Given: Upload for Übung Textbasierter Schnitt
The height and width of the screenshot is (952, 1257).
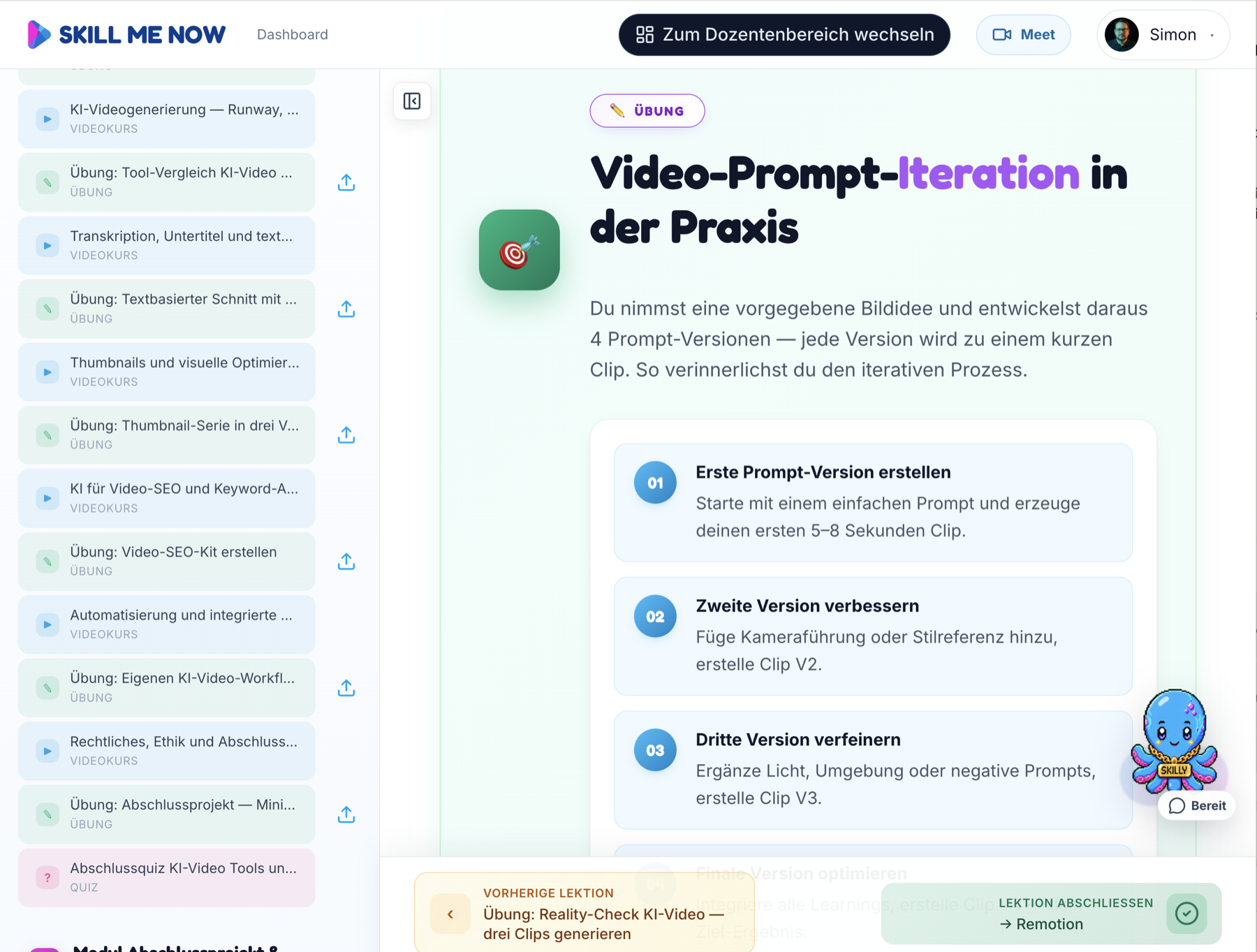Looking at the screenshot, I should 346,309.
